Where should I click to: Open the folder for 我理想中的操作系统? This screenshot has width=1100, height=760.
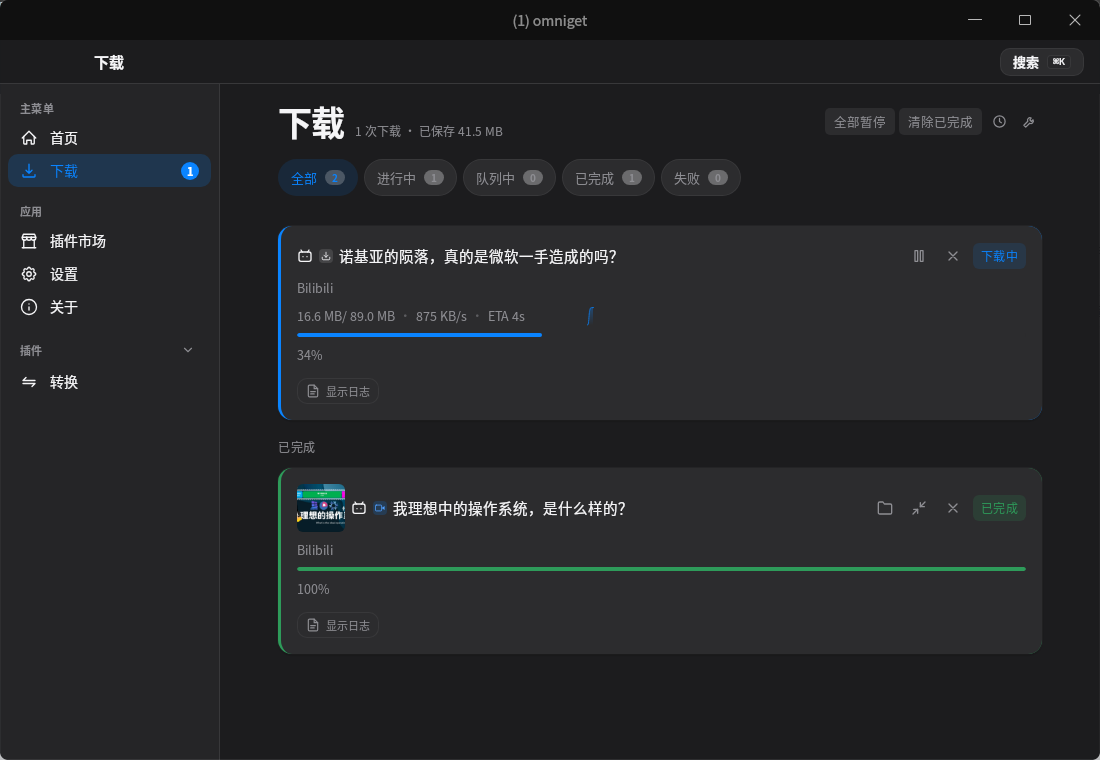pyautogui.click(x=885, y=508)
